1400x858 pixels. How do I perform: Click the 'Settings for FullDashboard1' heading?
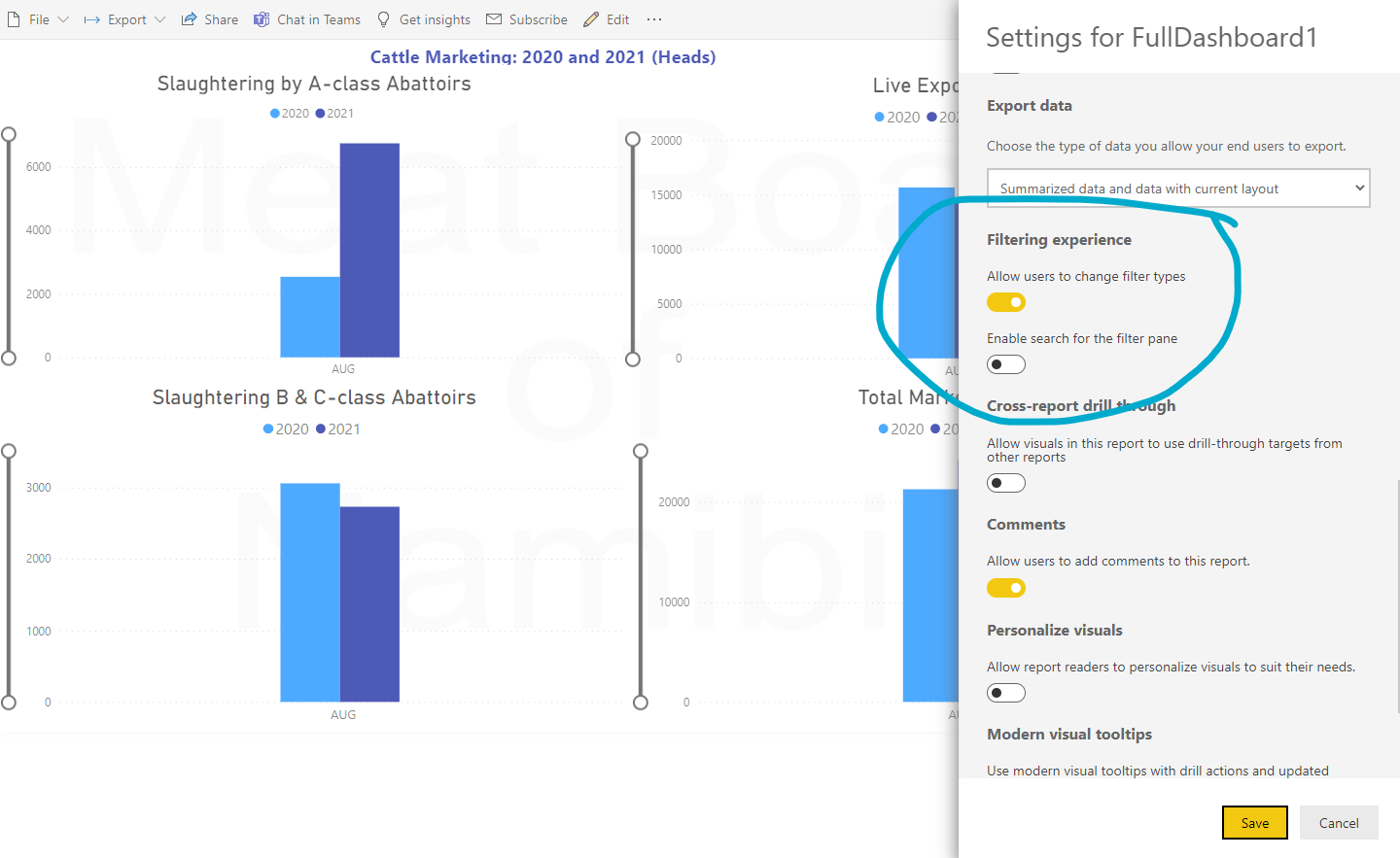coord(1152,38)
